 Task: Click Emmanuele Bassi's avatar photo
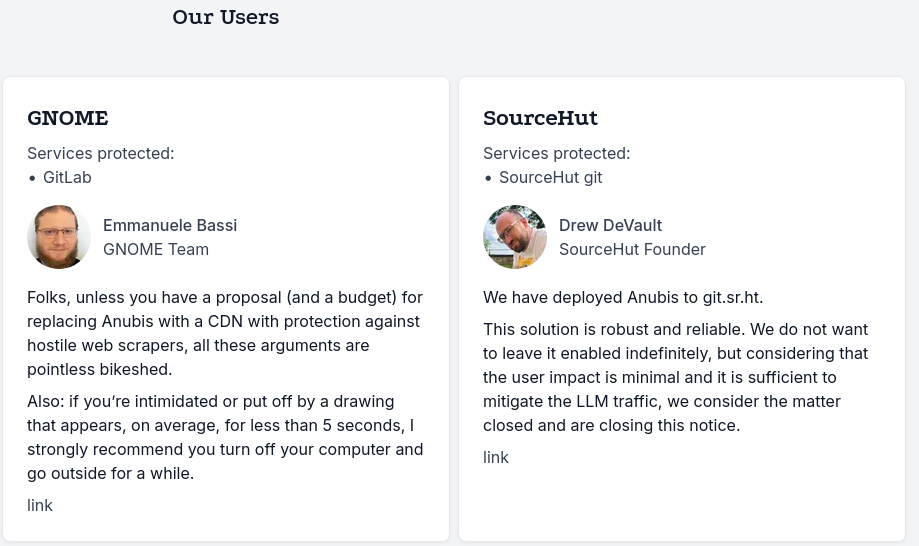tap(59, 237)
